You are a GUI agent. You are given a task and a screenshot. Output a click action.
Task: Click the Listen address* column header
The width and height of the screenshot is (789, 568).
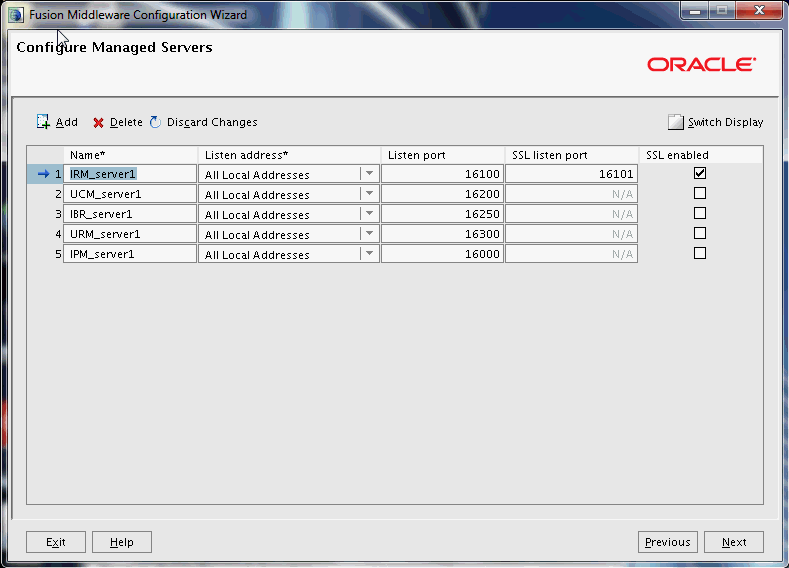click(289, 155)
